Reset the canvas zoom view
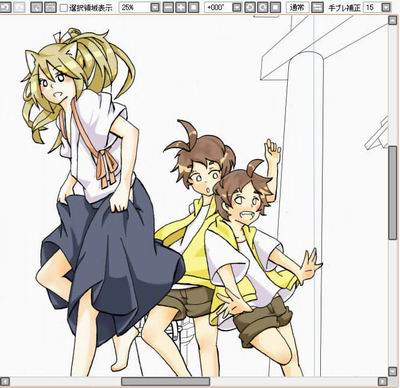This screenshot has height=388, width=400. coord(194,7)
